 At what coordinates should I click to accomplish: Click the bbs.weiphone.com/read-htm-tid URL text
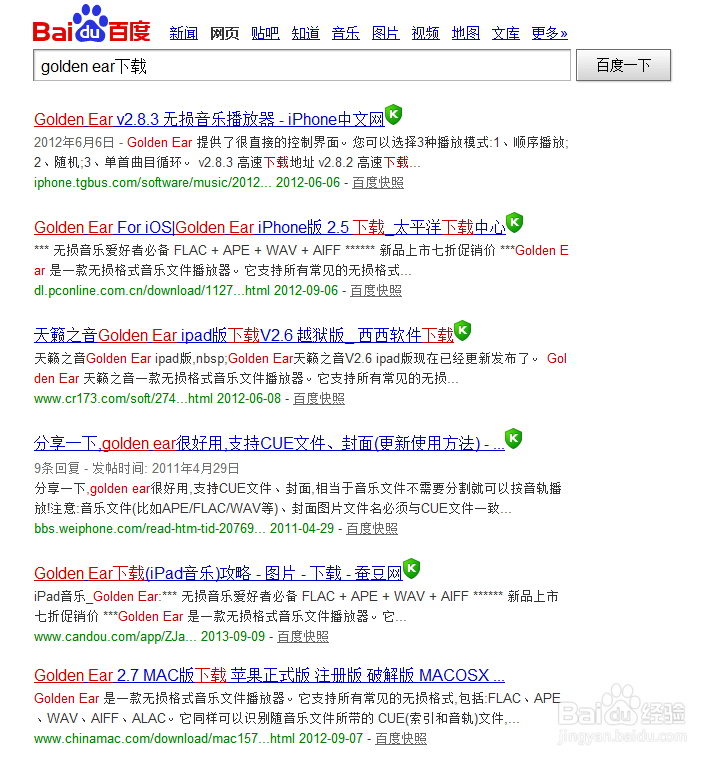pyautogui.click(x=150, y=528)
